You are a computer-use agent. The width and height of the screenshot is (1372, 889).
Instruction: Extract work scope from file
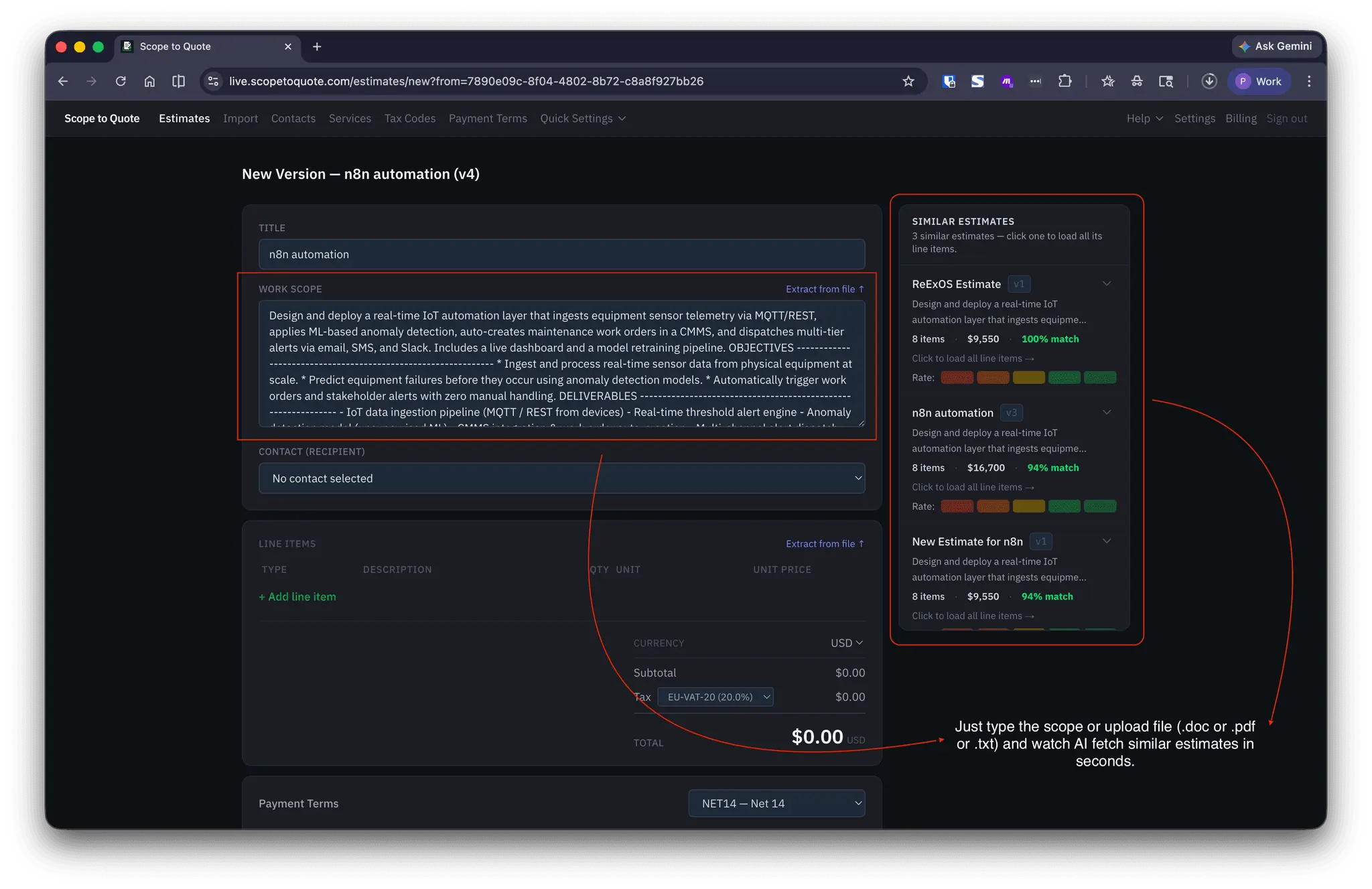[825, 289]
